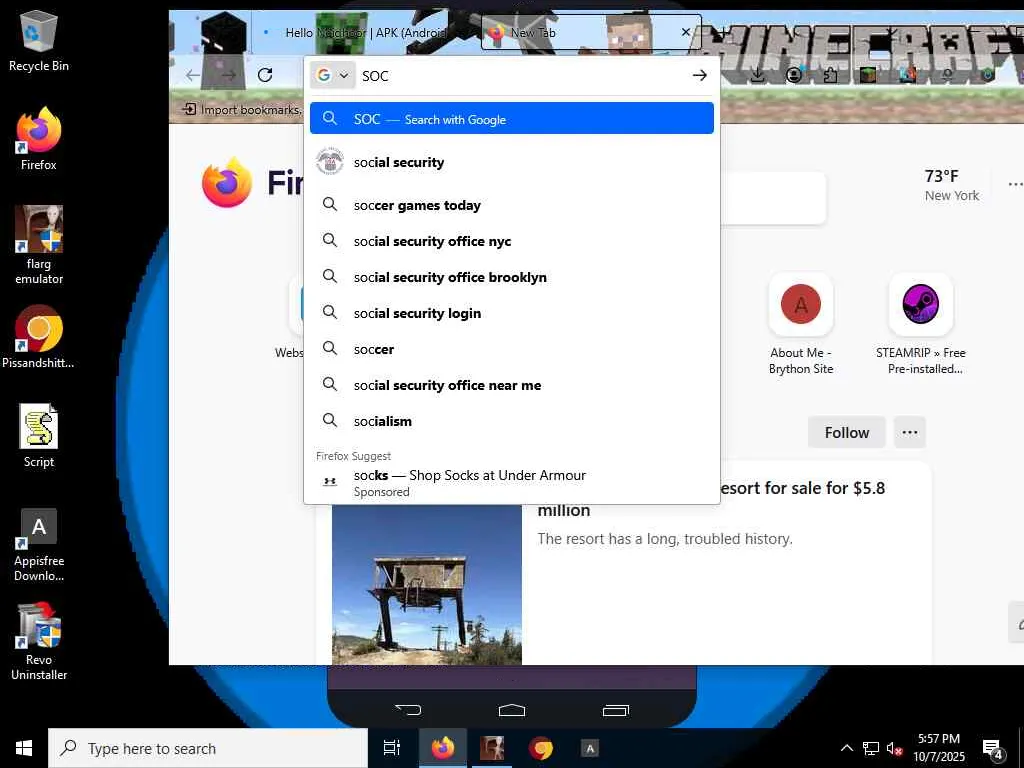1024x768 pixels.
Task: Click the Windows 'Type here to search' box
Action: click(x=208, y=748)
